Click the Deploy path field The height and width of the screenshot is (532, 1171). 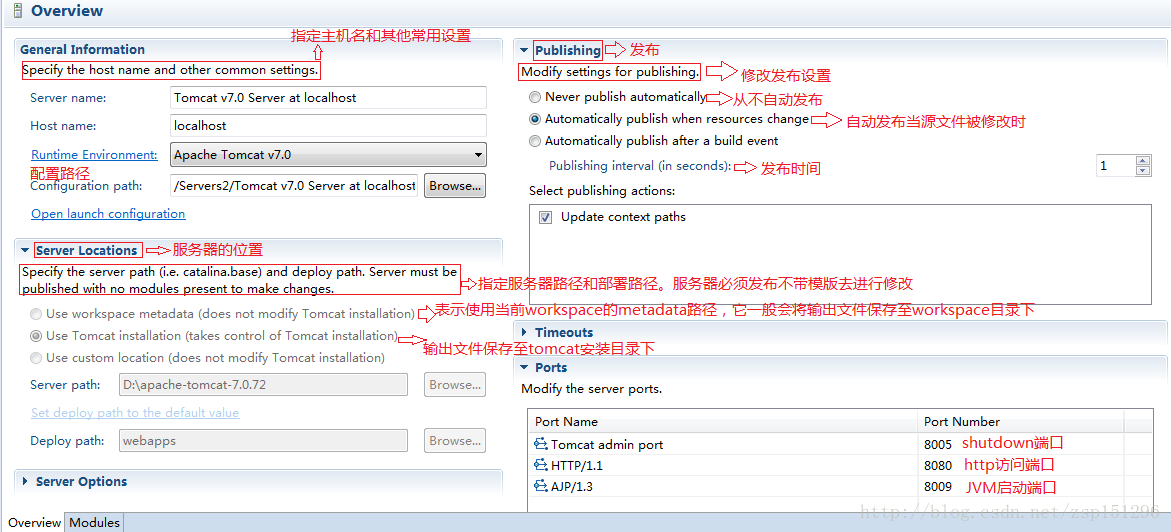[x=264, y=441]
